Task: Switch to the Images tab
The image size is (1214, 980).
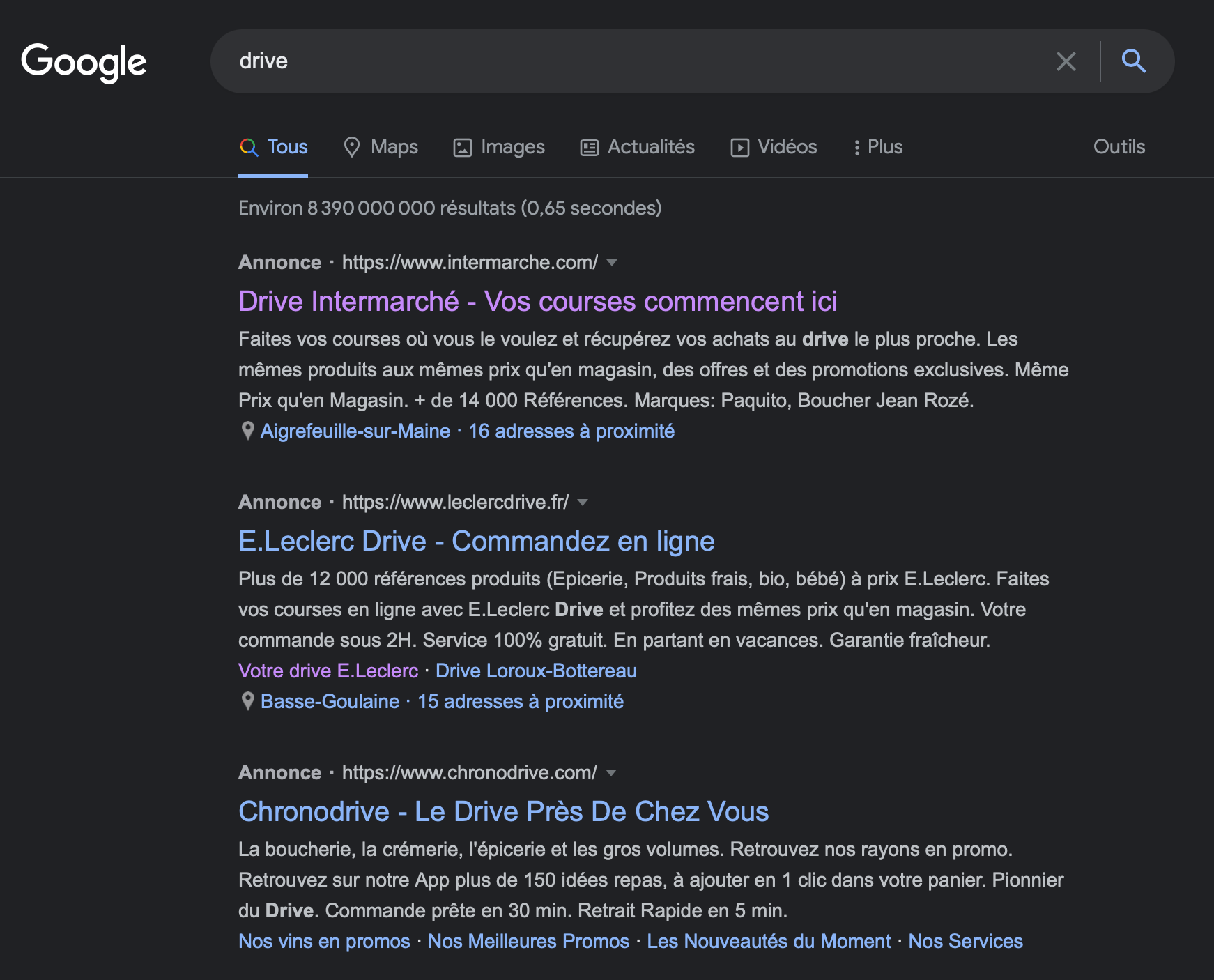Action: tap(499, 147)
